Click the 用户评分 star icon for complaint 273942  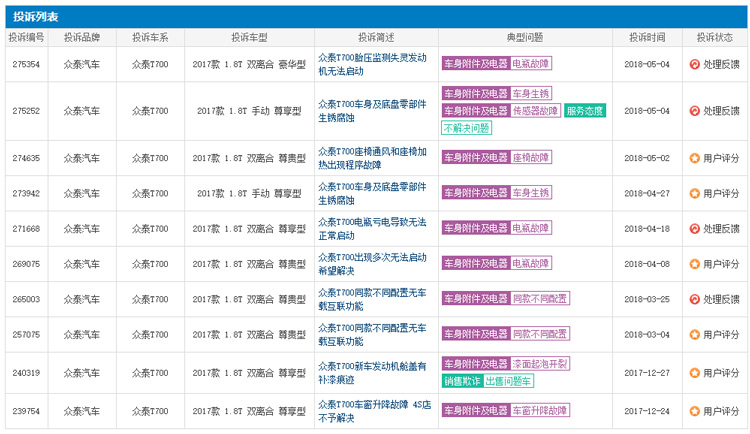pyautogui.click(x=695, y=194)
